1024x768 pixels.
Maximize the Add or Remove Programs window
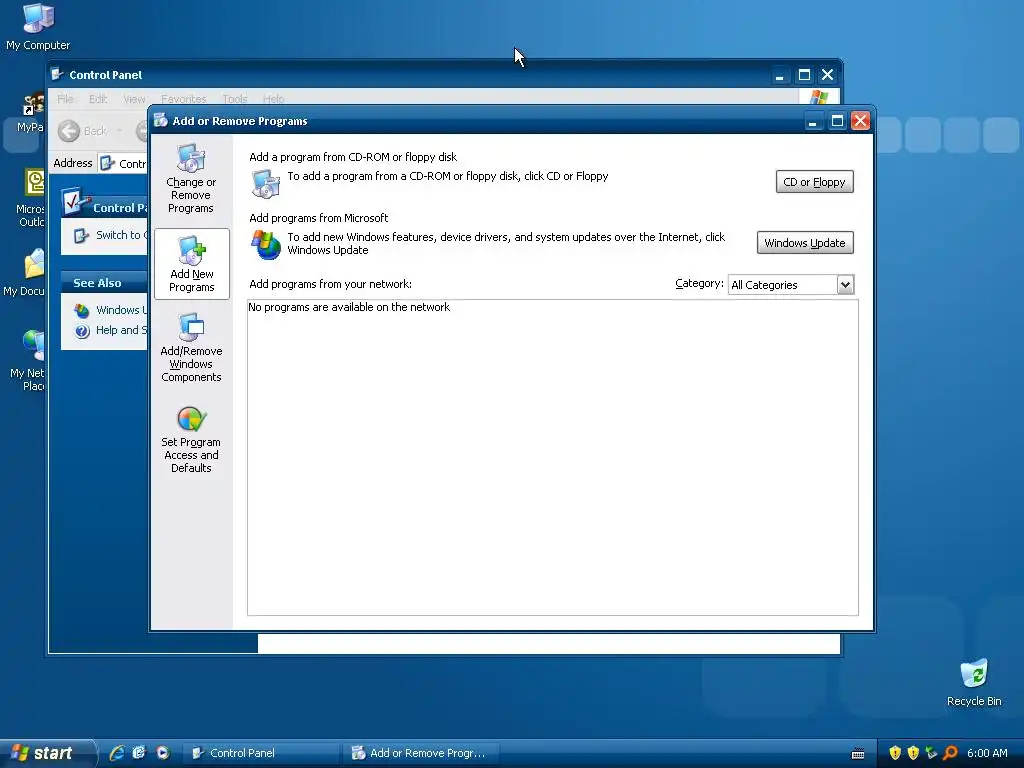coord(837,121)
